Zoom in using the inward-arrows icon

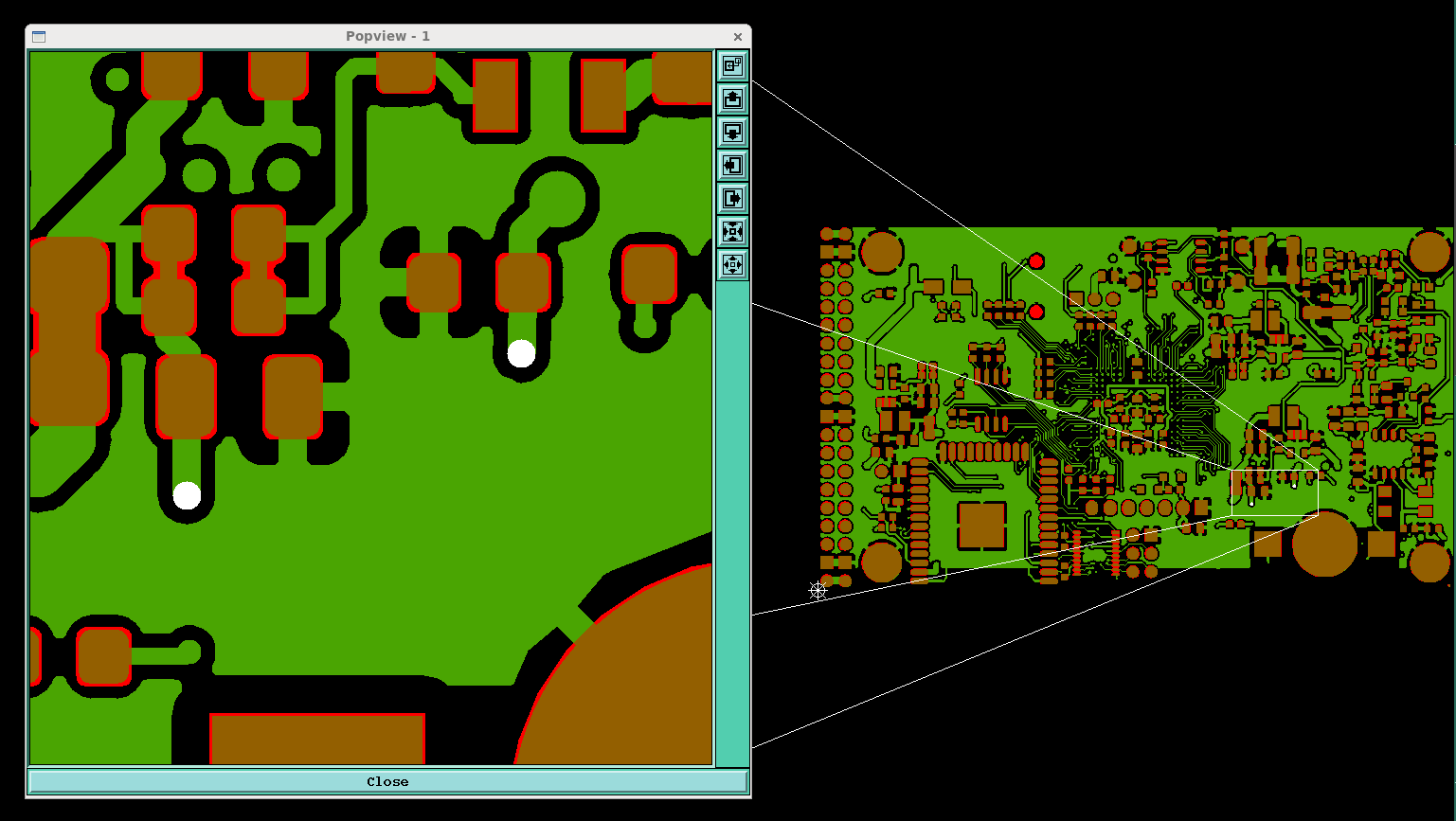[732, 231]
